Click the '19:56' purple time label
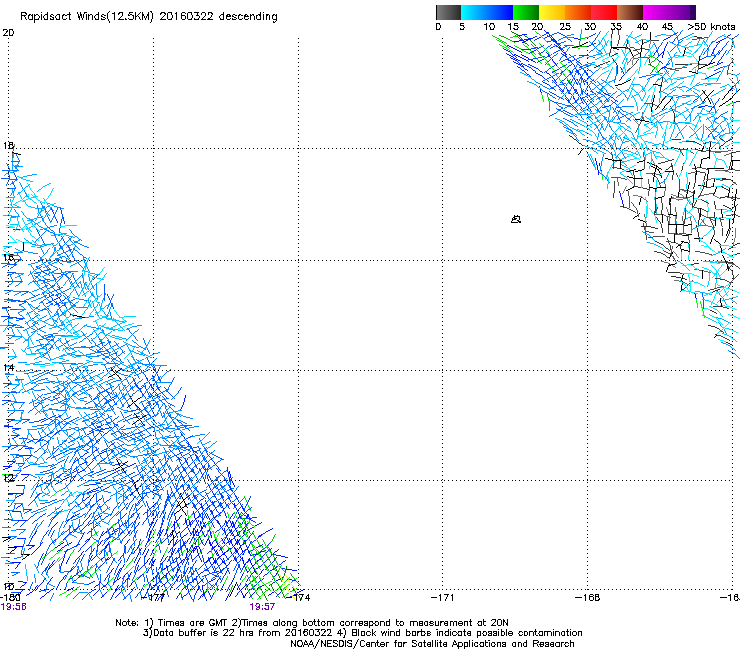The image size is (740, 650). click(x=14, y=607)
